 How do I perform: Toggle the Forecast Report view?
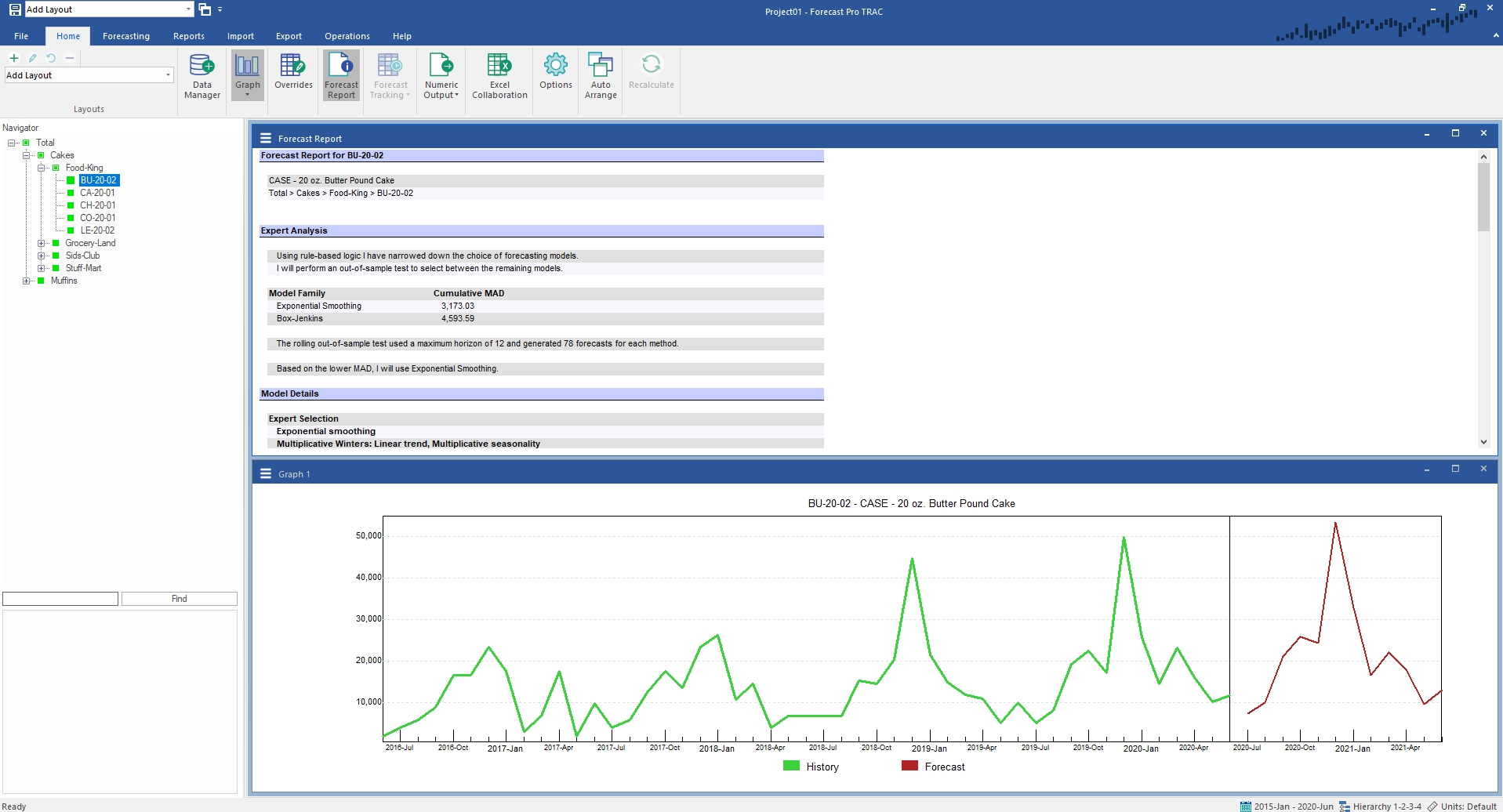341,76
